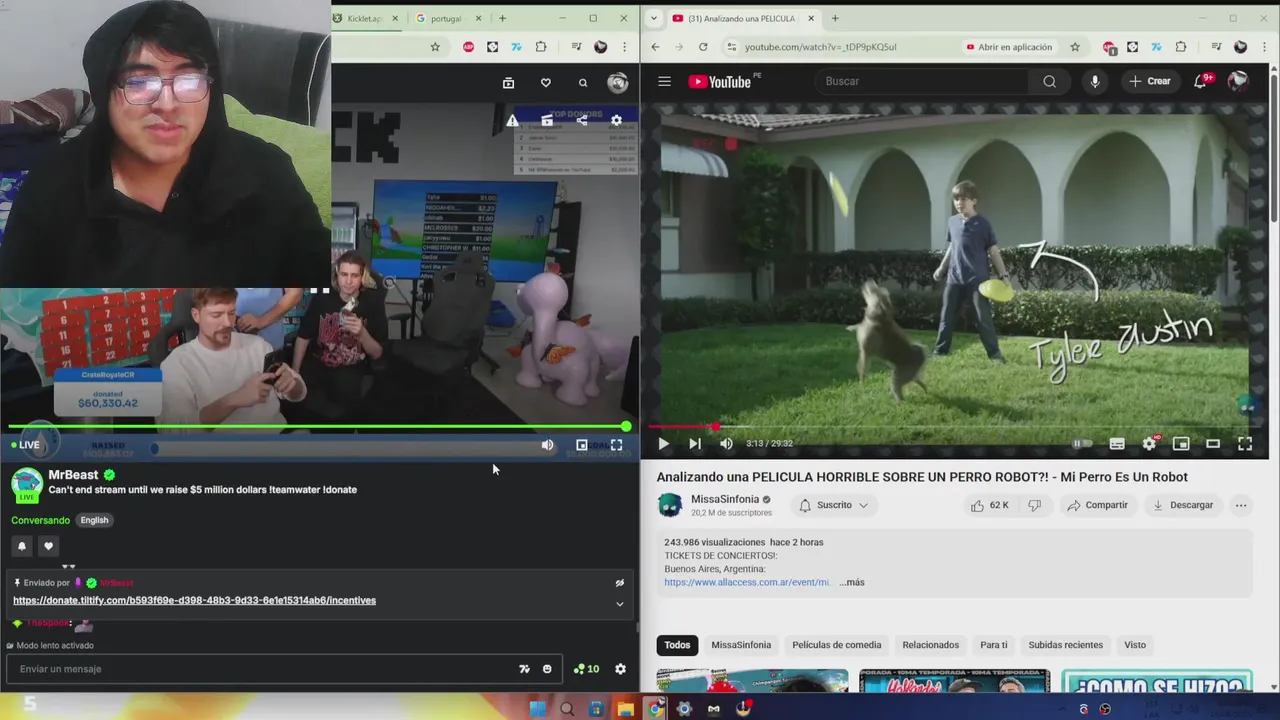Open Kick heart following icon in header
Image resolution: width=1280 pixels, height=720 pixels.
coord(545,83)
